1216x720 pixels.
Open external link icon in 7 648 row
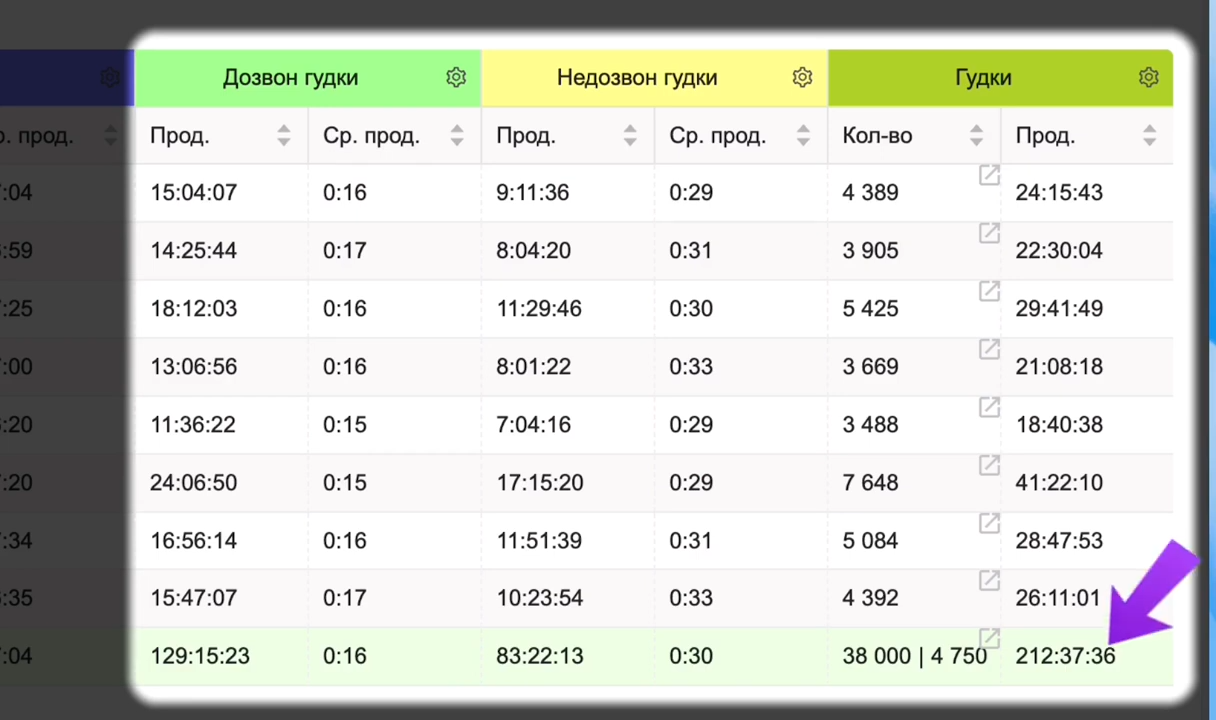coord(989,465)
